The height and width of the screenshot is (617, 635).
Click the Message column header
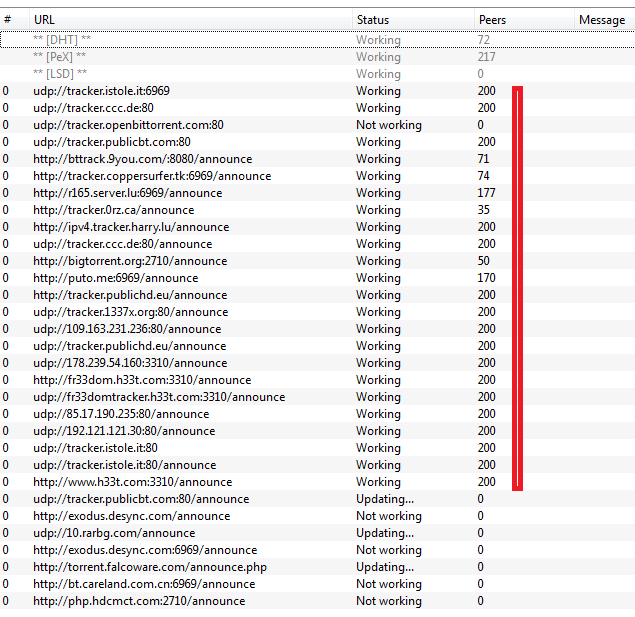(604, 20)
